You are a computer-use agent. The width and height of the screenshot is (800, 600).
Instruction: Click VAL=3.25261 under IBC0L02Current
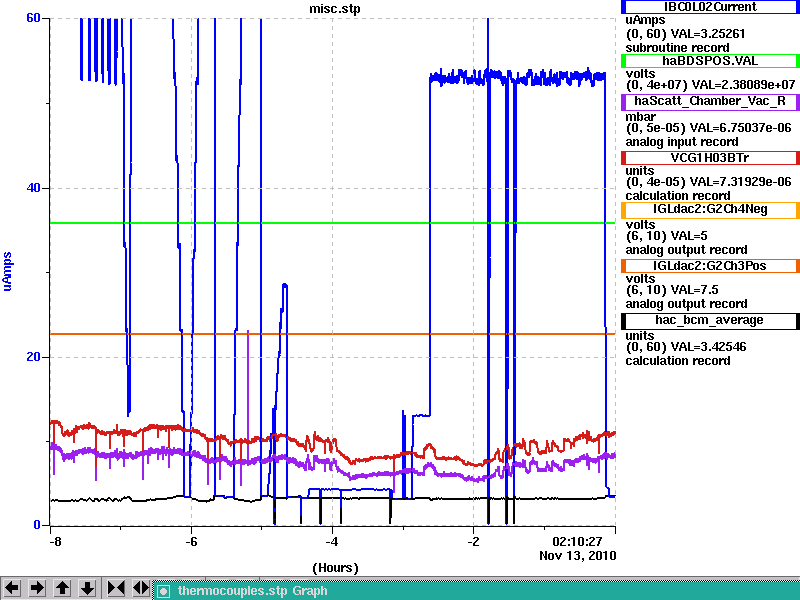click(x=708, y=34)
